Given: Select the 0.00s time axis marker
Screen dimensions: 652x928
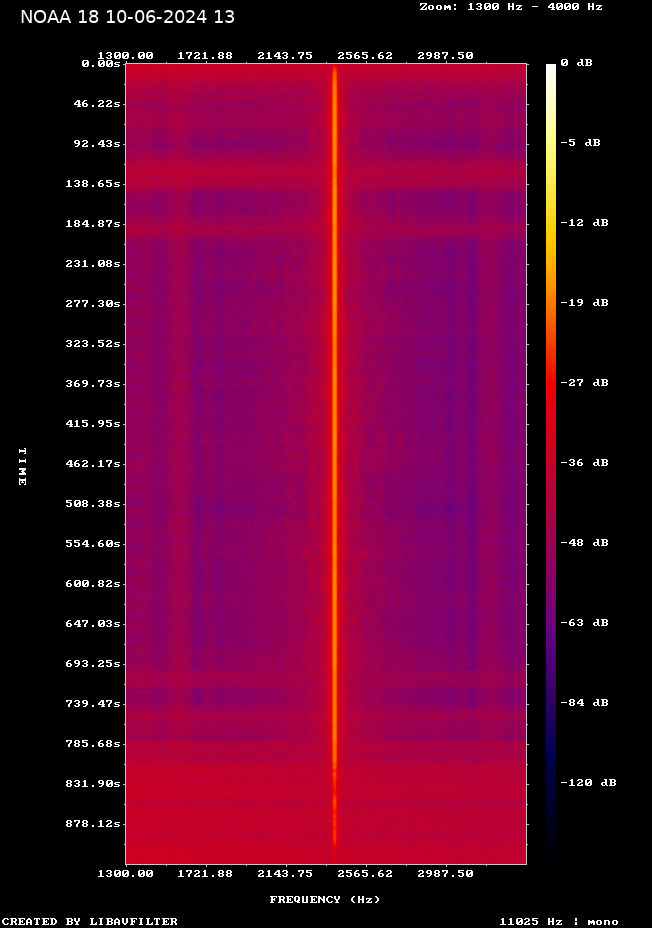Looking at the screenshot, I should [x=101, y=63].
